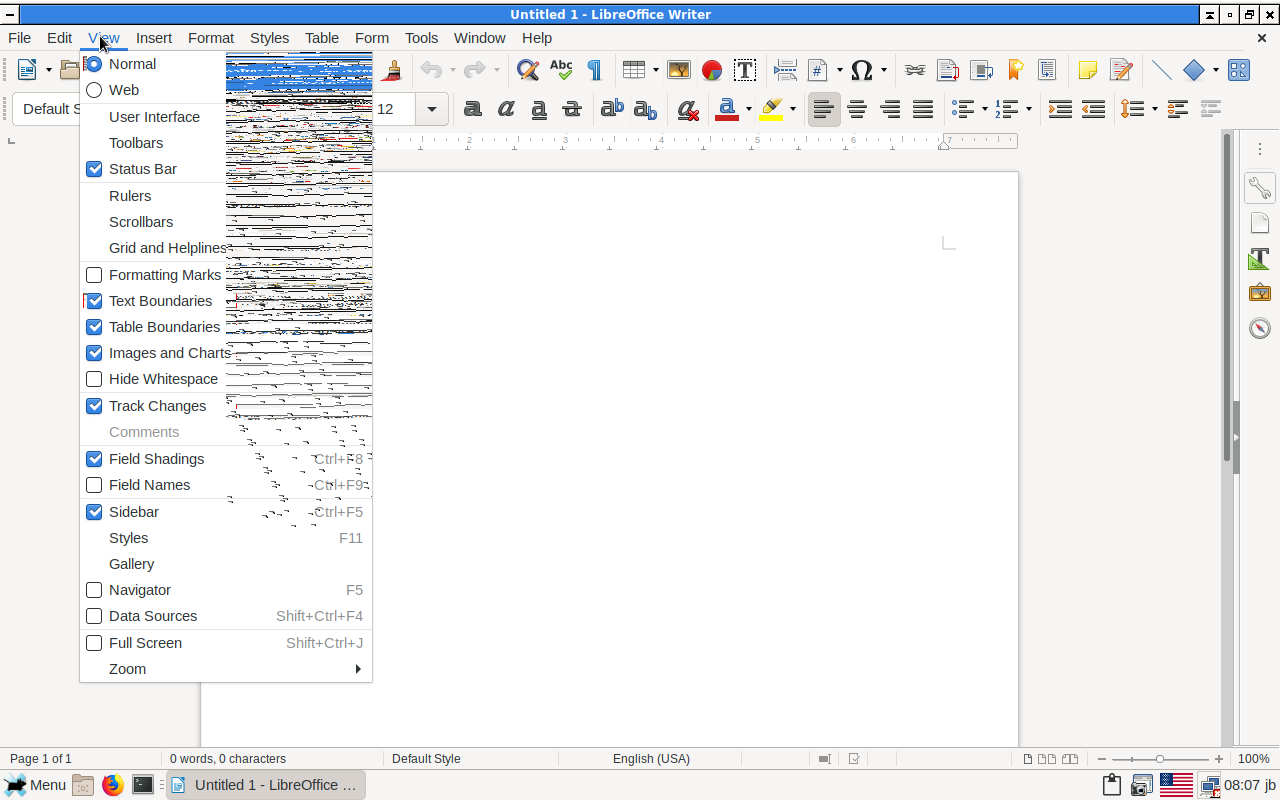This screenshot has height=800, width=1280.
Task: Align text to center
Action: click(857, 109)
